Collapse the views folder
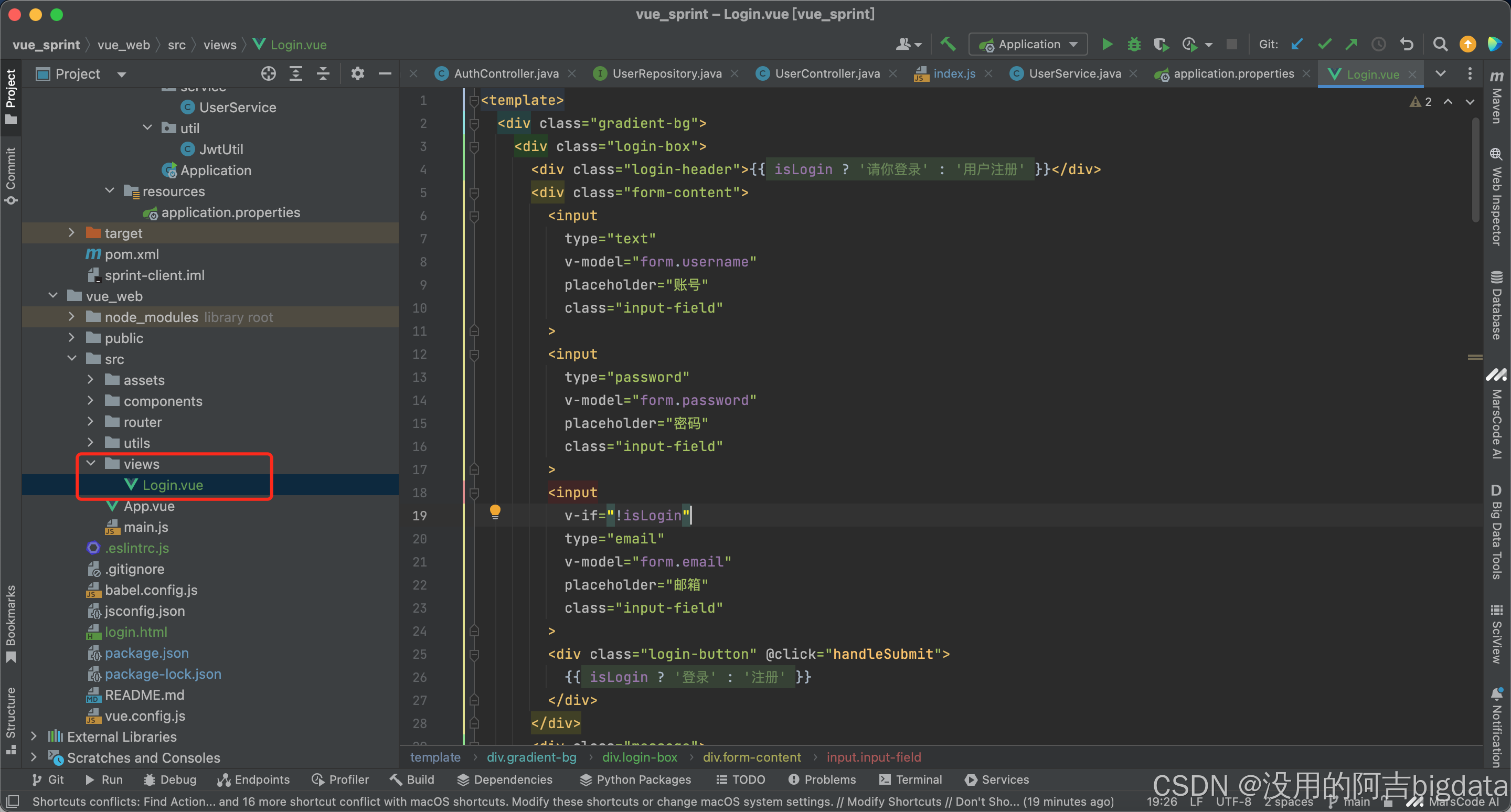Viewport: 1511px width, 812px height. click(x=91, y=464)
